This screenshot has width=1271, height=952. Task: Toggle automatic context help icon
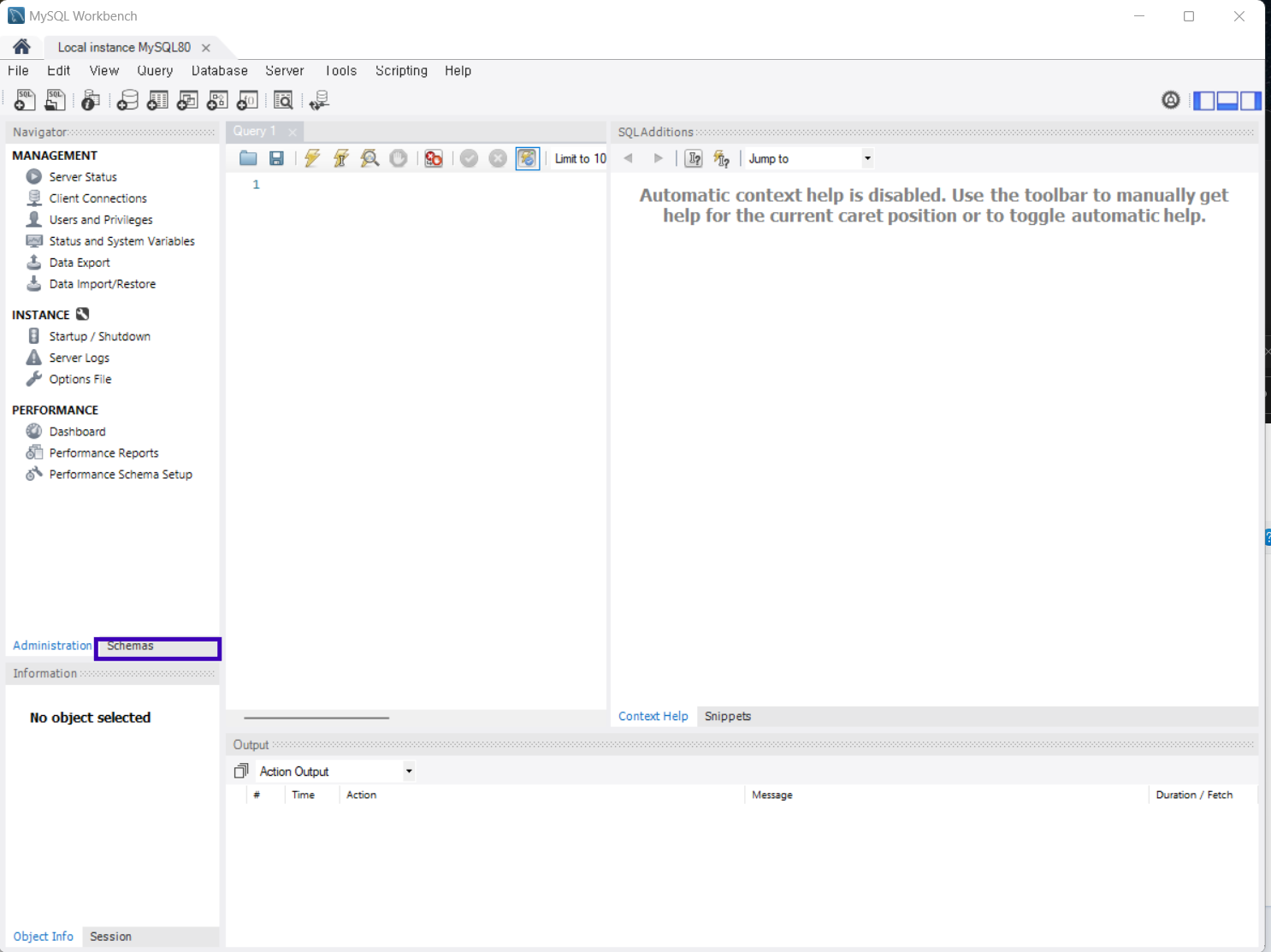[x=722, y=158]
